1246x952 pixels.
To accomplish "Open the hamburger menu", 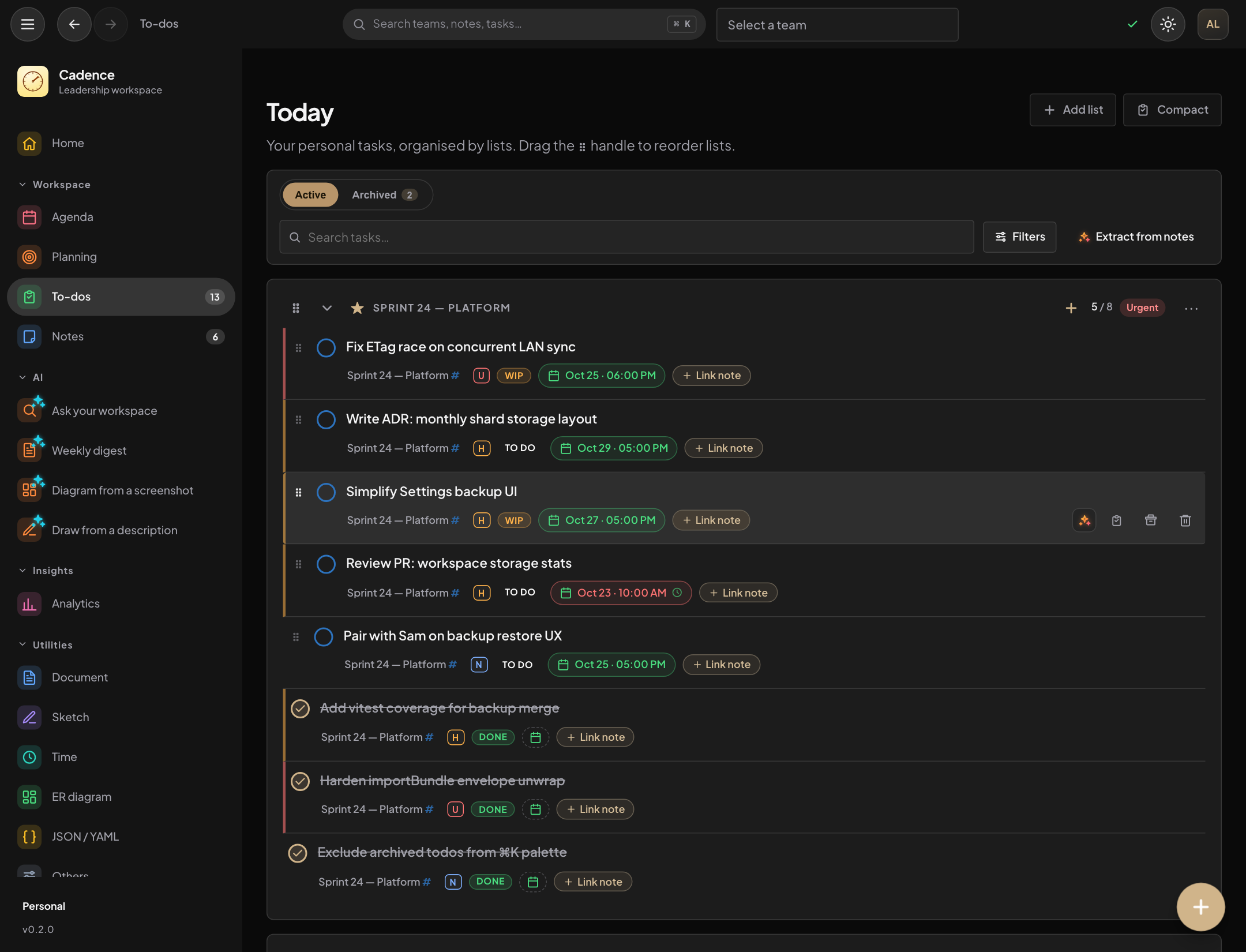I will point(28,24).
